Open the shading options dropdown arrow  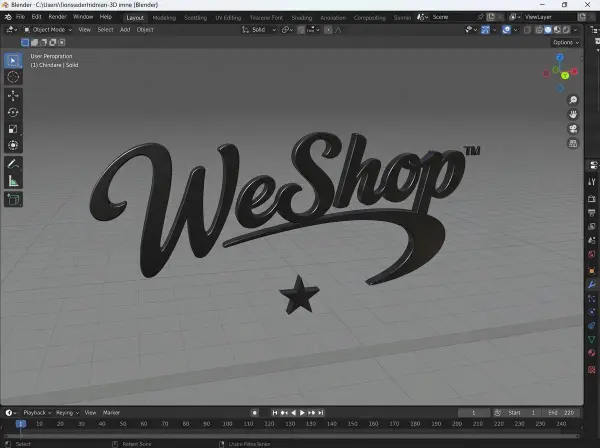[576, 30]
